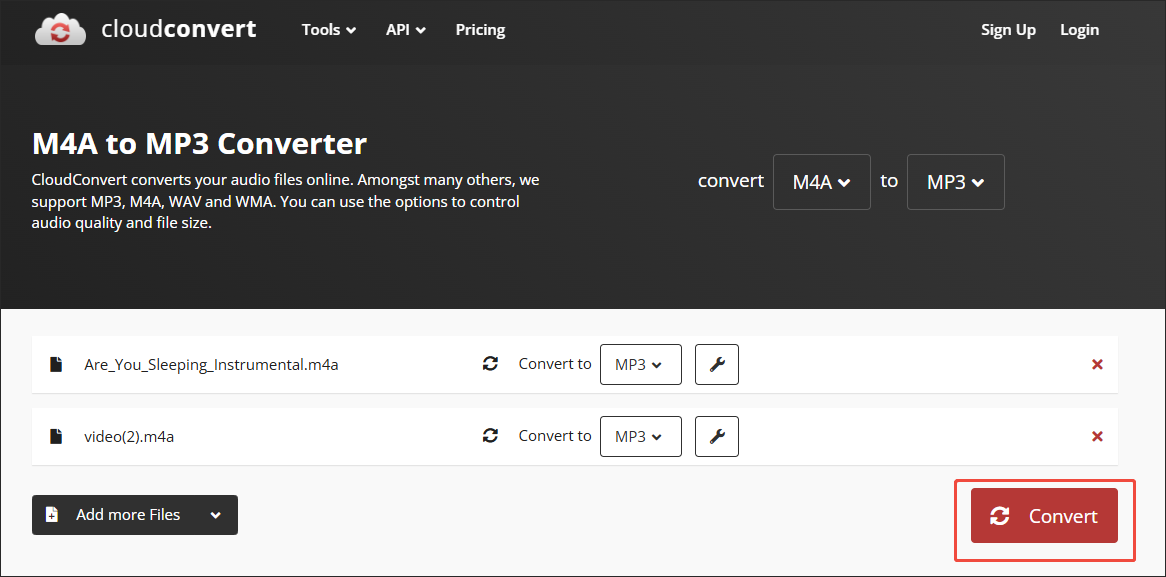Screen dimensions: 1166x577
Task: Select file name video(2).m4a
Action: 129,437
